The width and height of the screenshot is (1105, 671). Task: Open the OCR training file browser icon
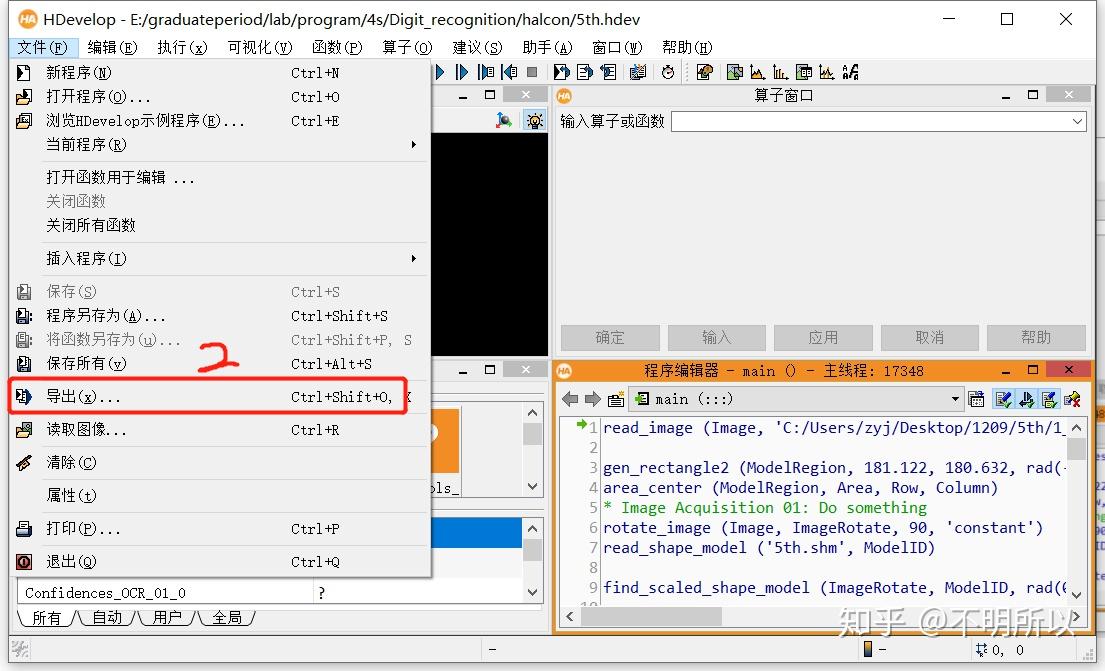click(851, 72)
